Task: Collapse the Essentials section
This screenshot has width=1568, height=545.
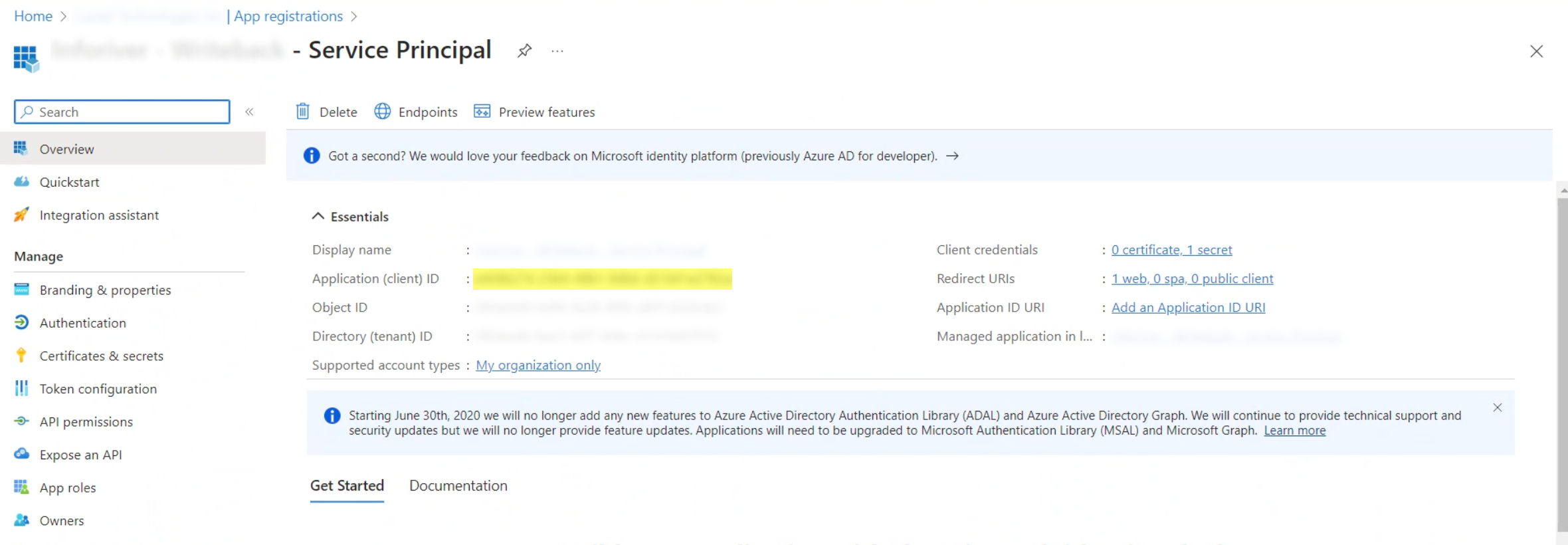Action: pyautogui.click(x=318, y=217)
